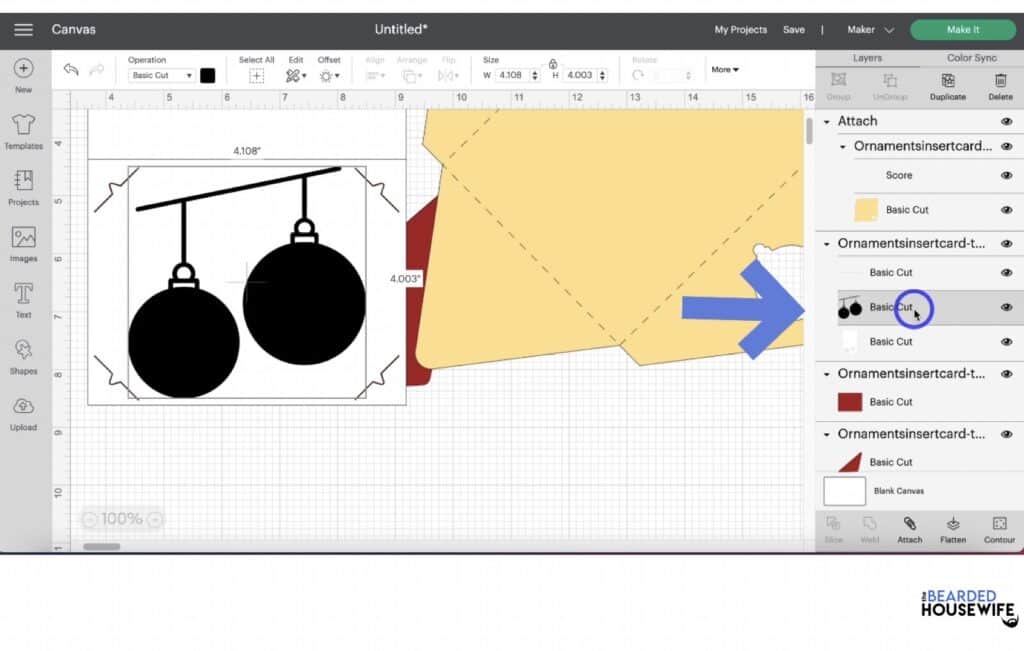
Task: Click the Save link
Action: (x=794, y=30)
